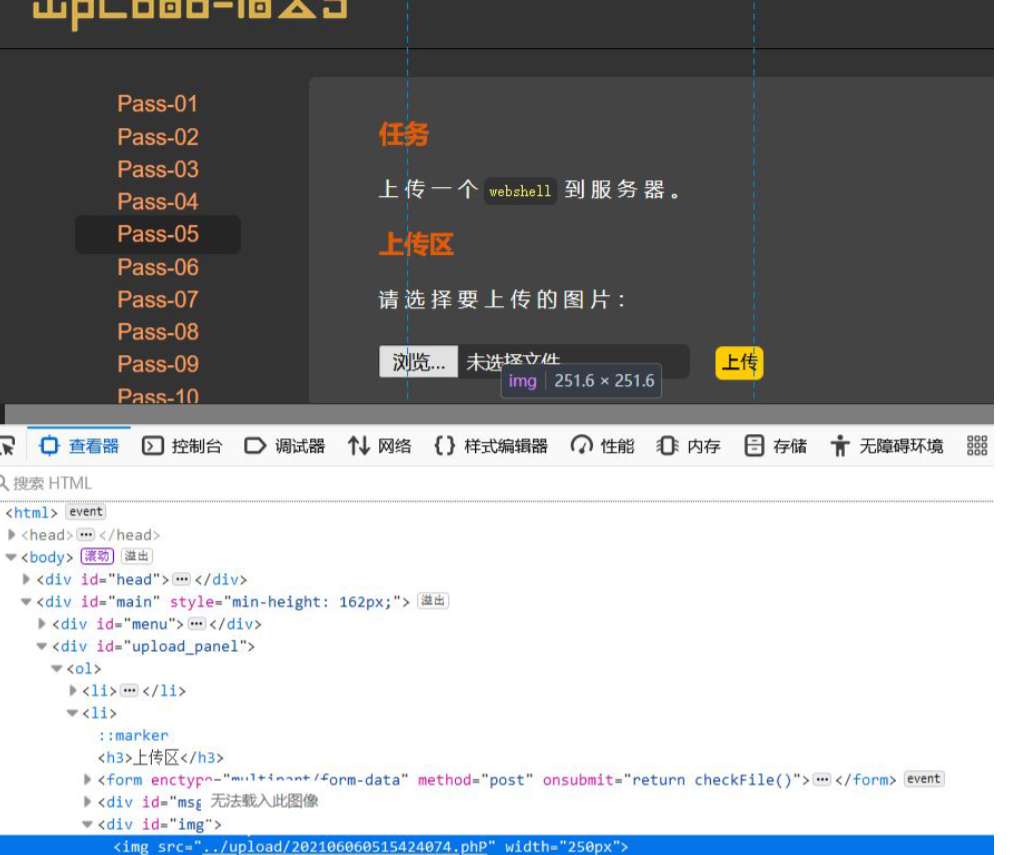Image resolution: width=1014 pixels, height=855 pixels.
Task: Open the 样式编辑器 style editor
Action: click(491, 446)
